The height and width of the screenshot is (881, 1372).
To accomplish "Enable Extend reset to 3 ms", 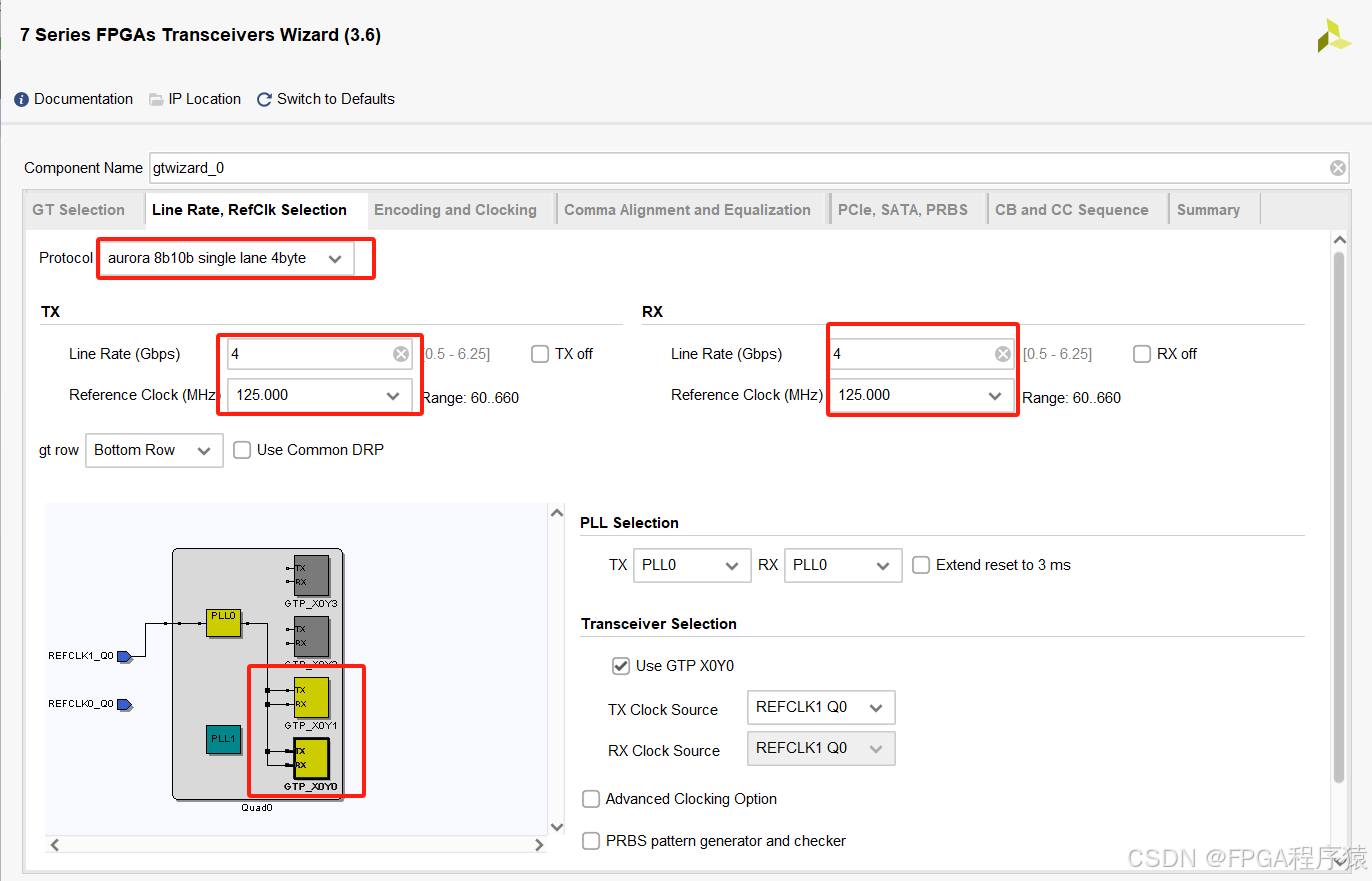I will pyautogui.click(x=921, y=565).
